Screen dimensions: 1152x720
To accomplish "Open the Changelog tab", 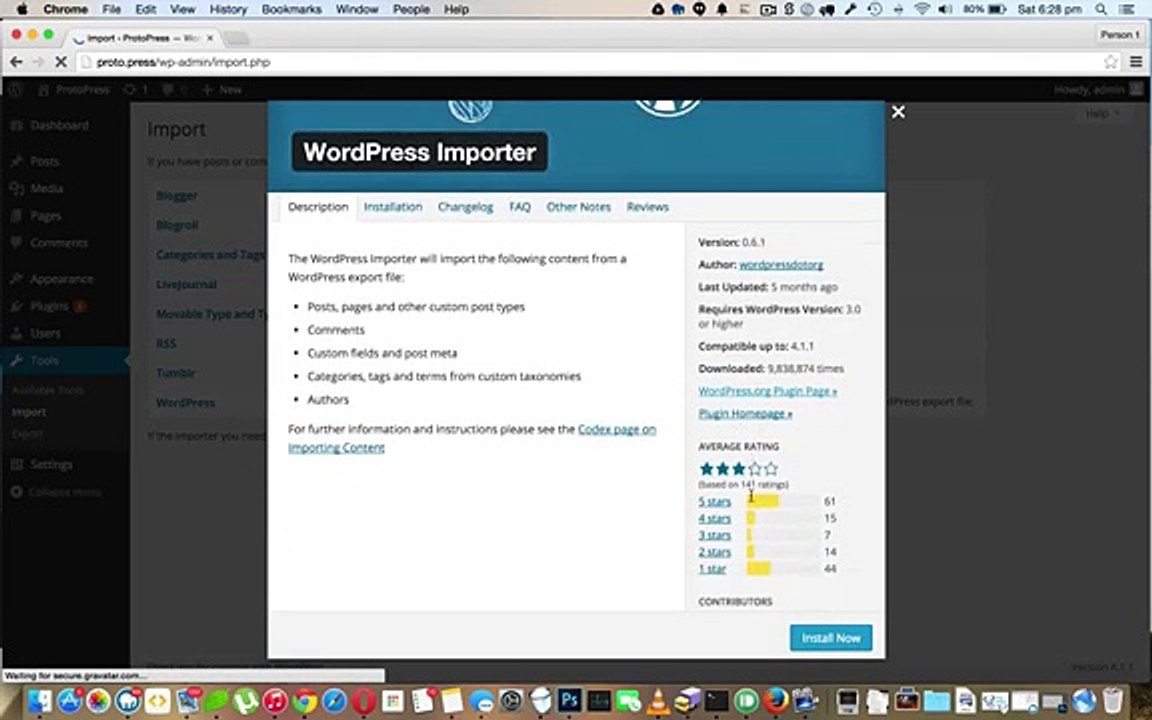I will (x=465, y=207).
